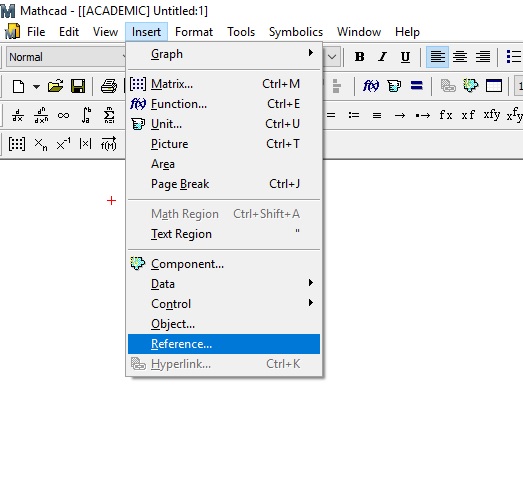Click the Print icon
Image resolution: width=523 pixels, height=495 pixels.
pos(109,86)
